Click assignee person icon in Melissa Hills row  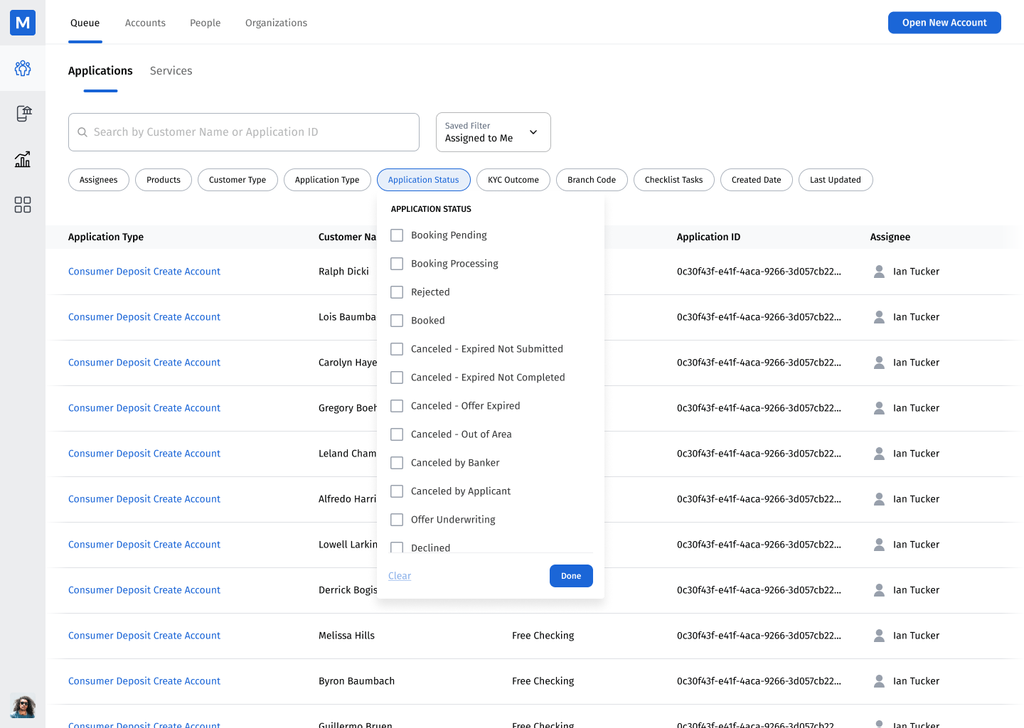pos(879,636)
